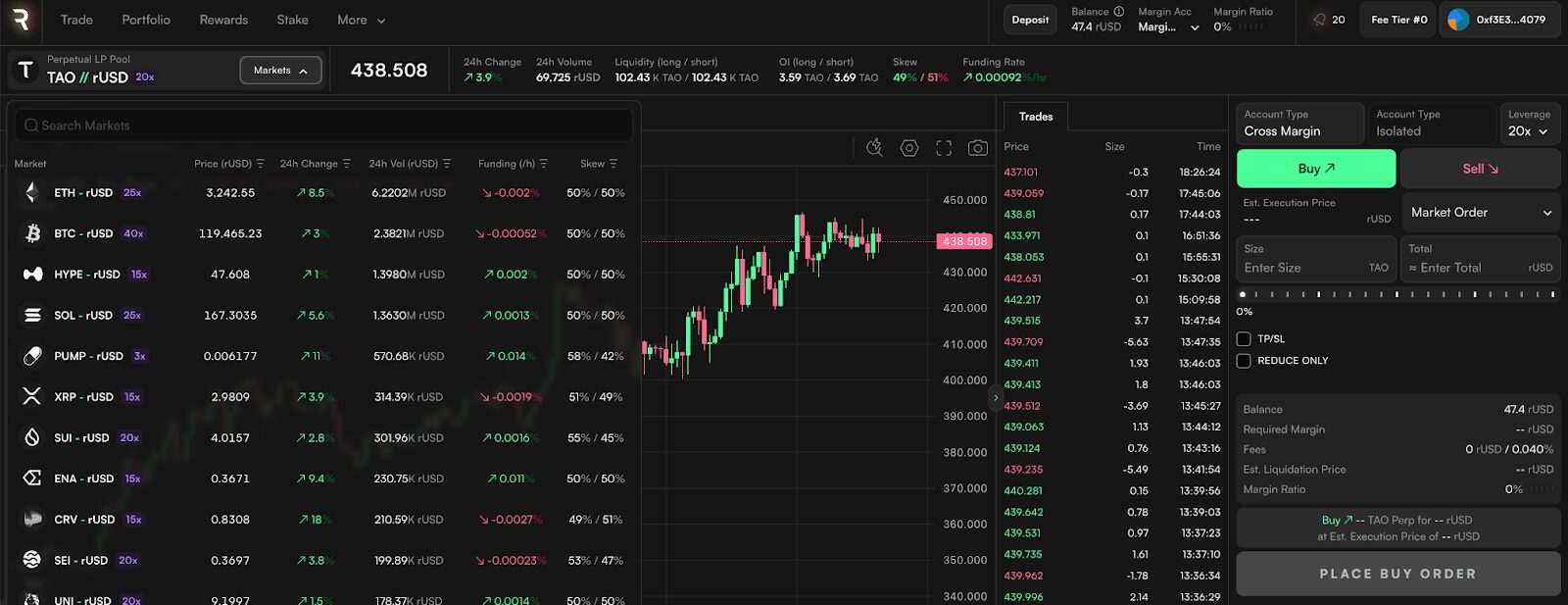Screen dimensions: 1568x605
Task: Click the Fee Tier #0 button
Action: (x=1398, y=20)
